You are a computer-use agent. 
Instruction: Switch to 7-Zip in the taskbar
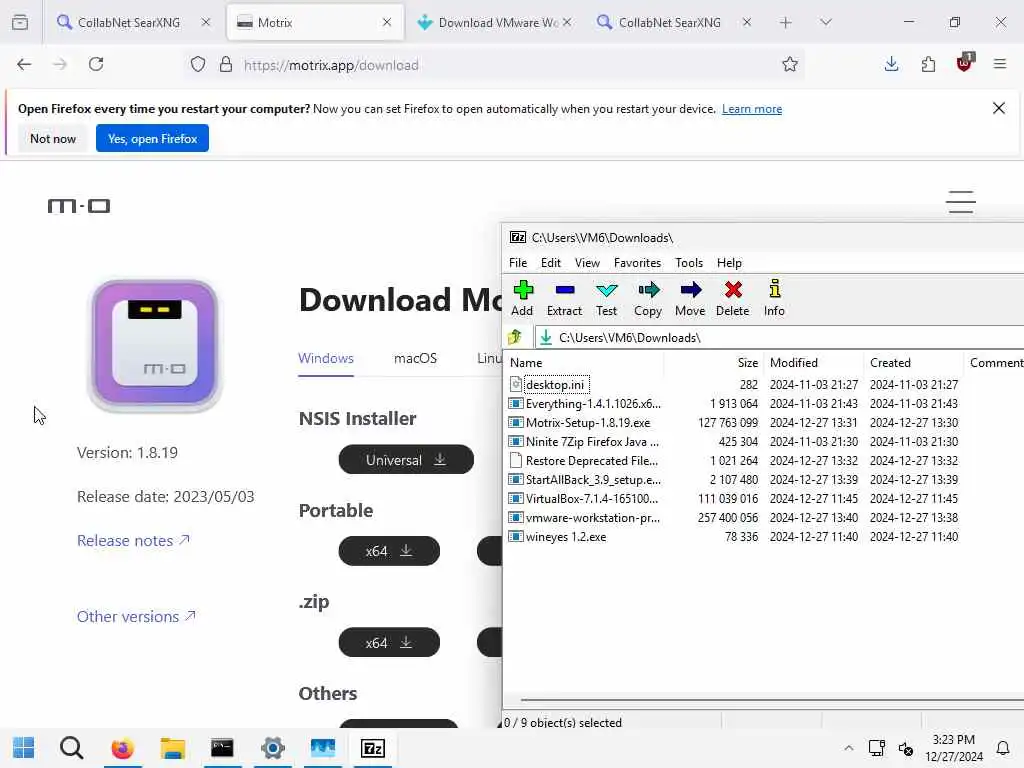click(x=373, y=748)
